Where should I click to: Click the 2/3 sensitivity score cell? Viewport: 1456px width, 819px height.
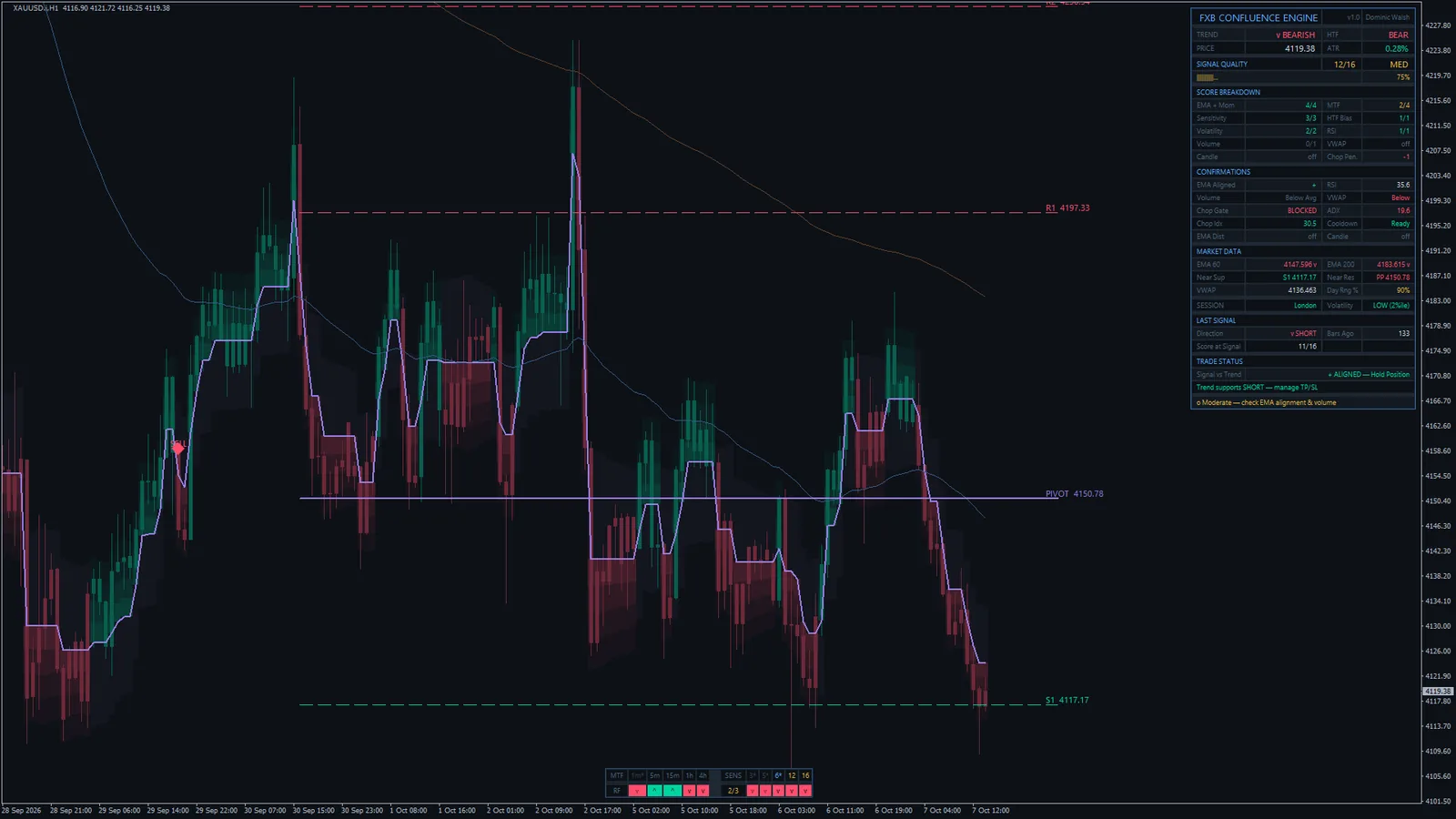pyautogui.click(x=733, y=791)
